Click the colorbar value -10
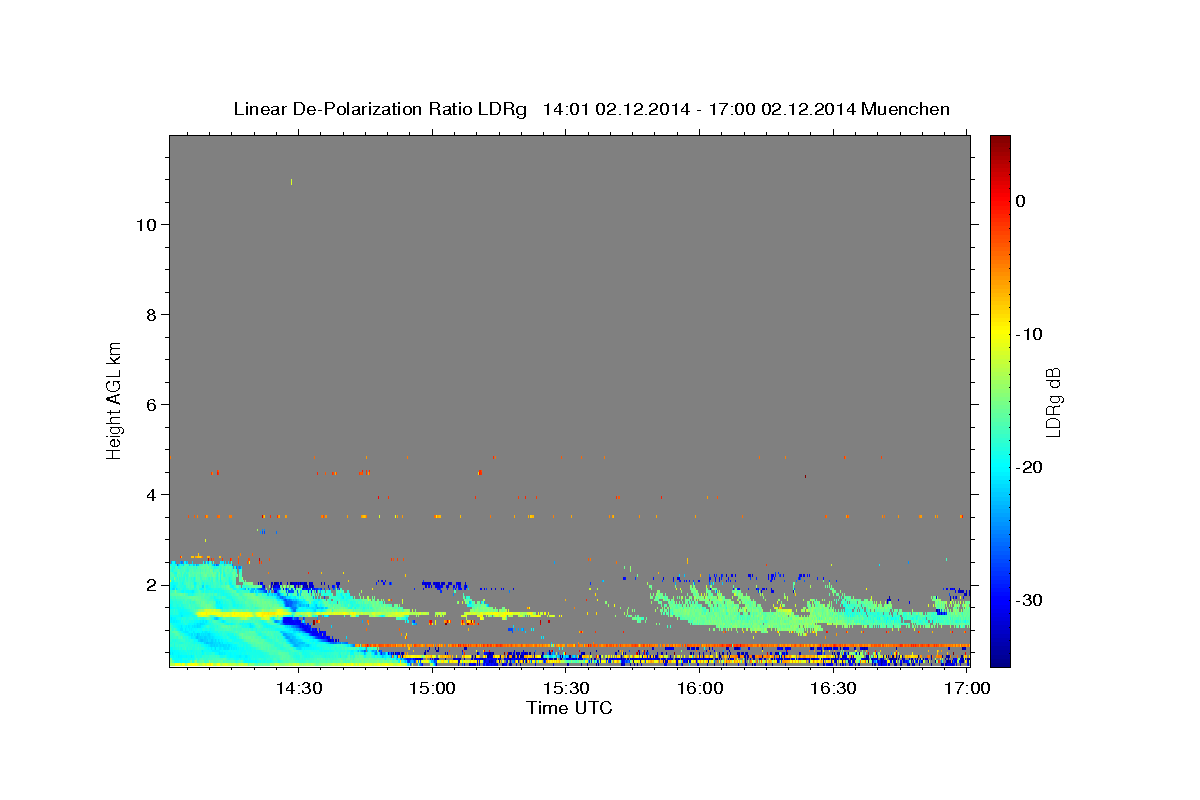The image size is (1200, 800). pos(1032,334)
